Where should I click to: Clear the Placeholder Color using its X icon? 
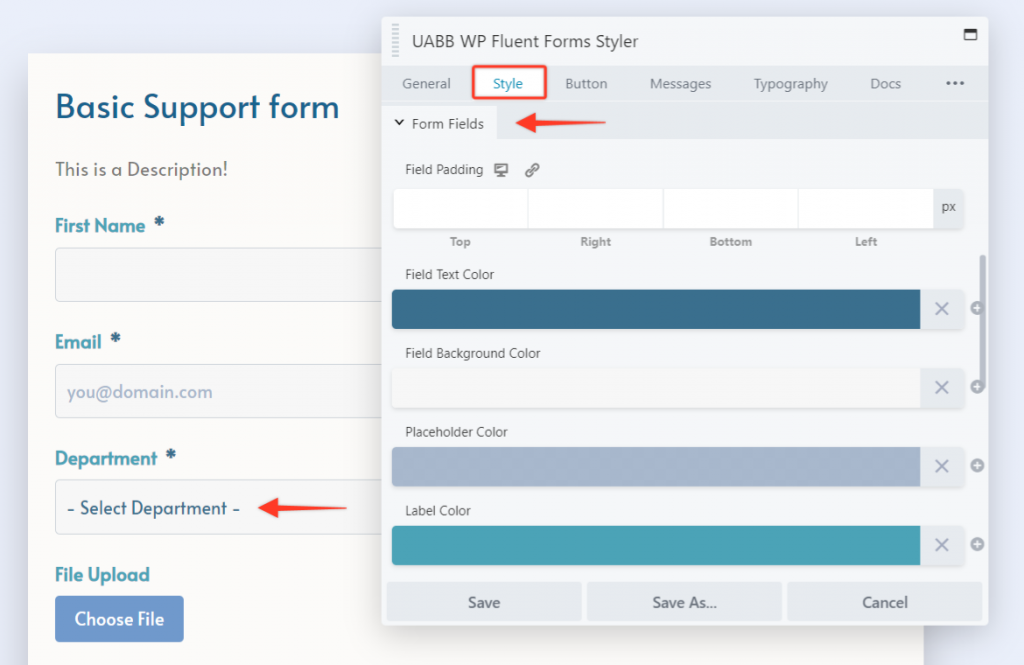click(x=941, y=466)
